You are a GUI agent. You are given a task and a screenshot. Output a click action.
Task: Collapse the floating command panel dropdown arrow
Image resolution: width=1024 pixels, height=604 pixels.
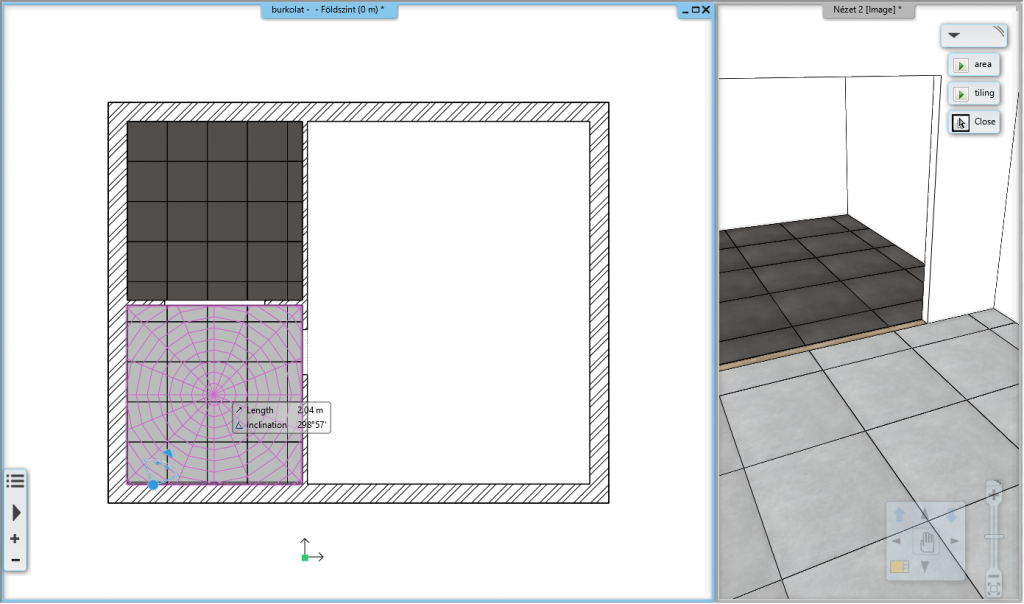click(x=954, y=35)
